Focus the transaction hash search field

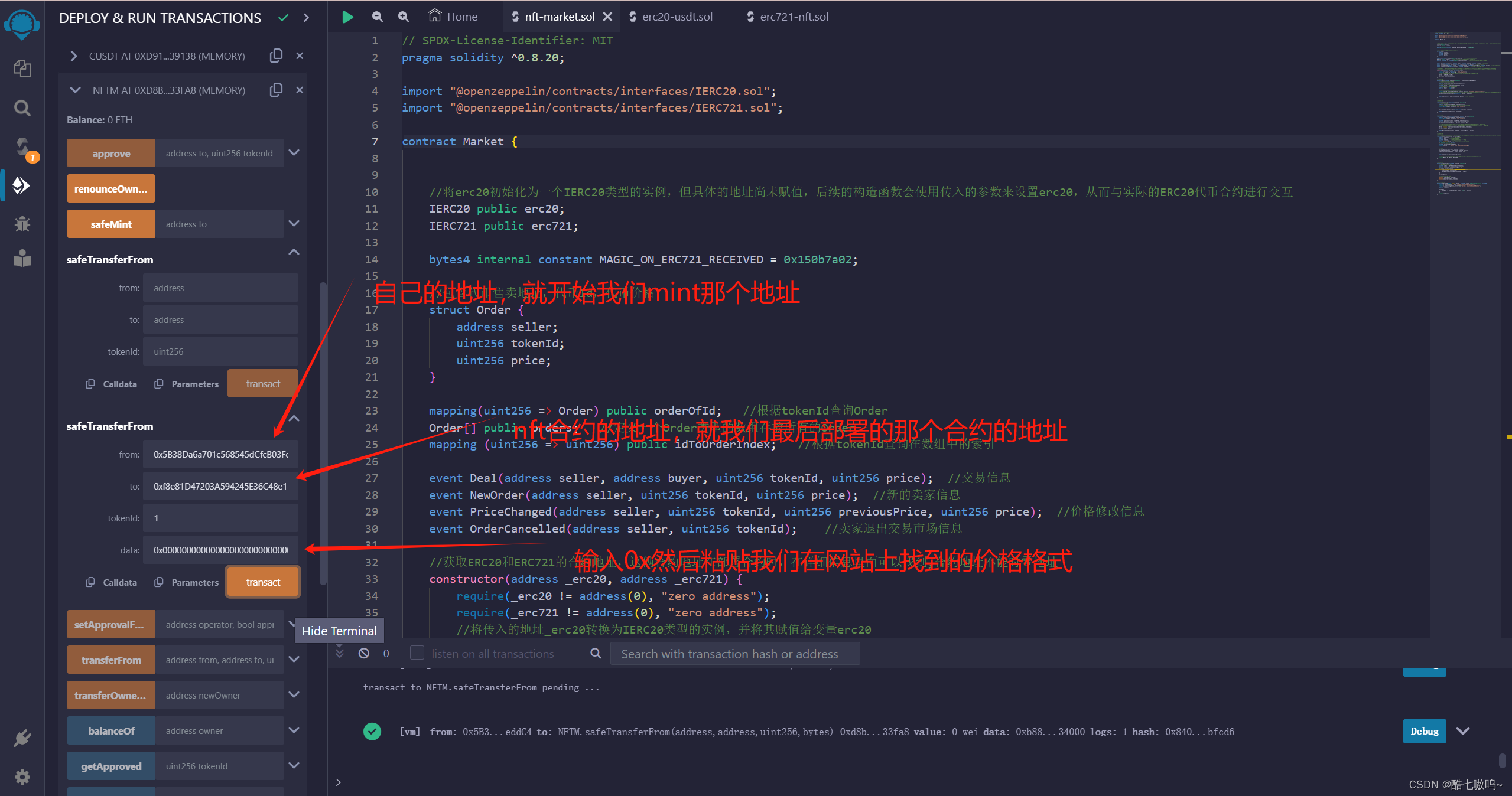735,654
